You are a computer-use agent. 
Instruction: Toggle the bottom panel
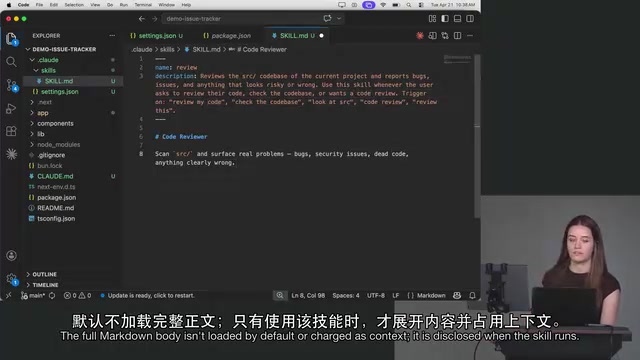tap(458, 19)
